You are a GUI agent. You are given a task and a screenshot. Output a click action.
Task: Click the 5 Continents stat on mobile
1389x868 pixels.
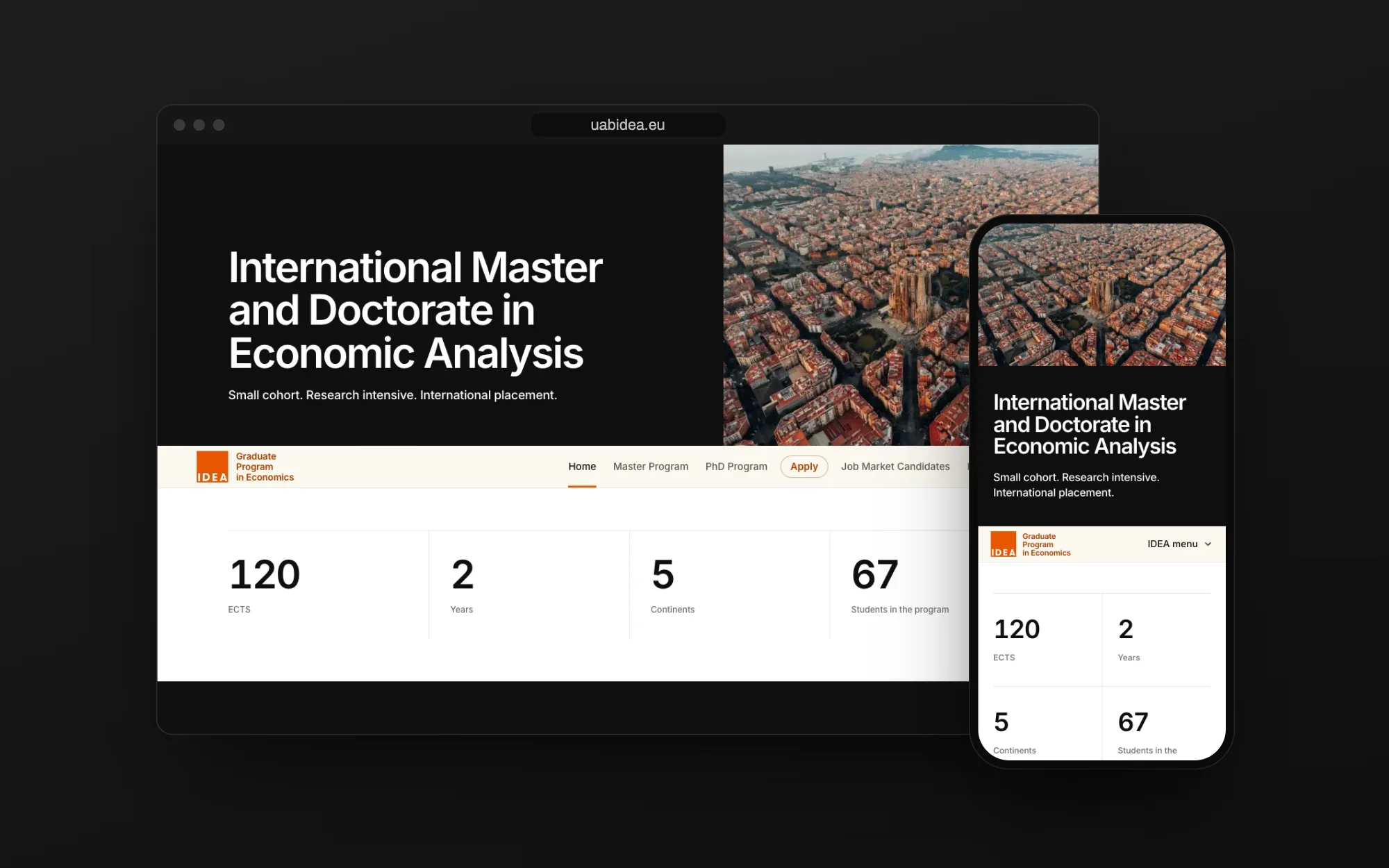(1015, 732)
